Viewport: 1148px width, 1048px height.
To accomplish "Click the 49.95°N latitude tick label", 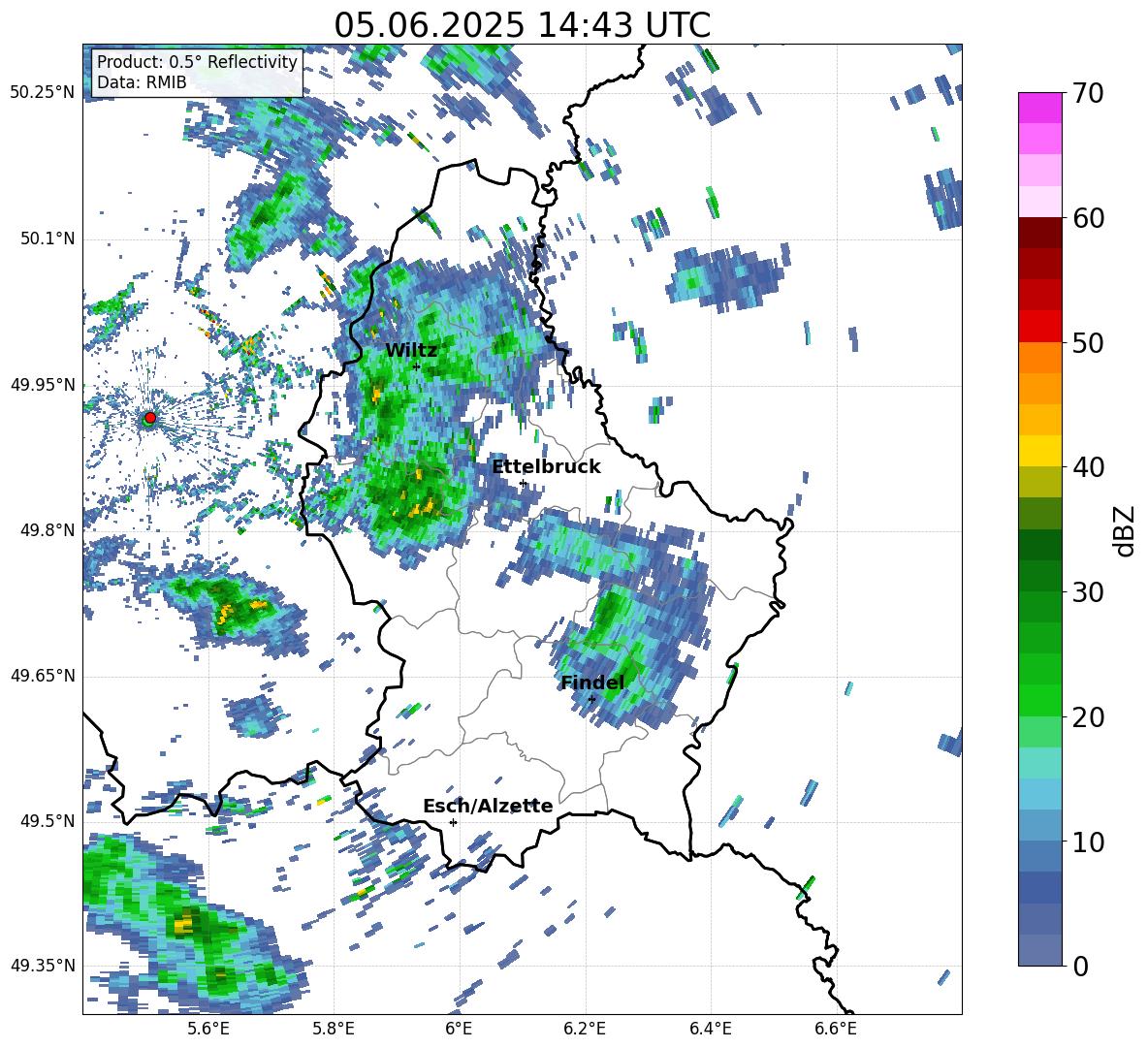I will [43, 384].
